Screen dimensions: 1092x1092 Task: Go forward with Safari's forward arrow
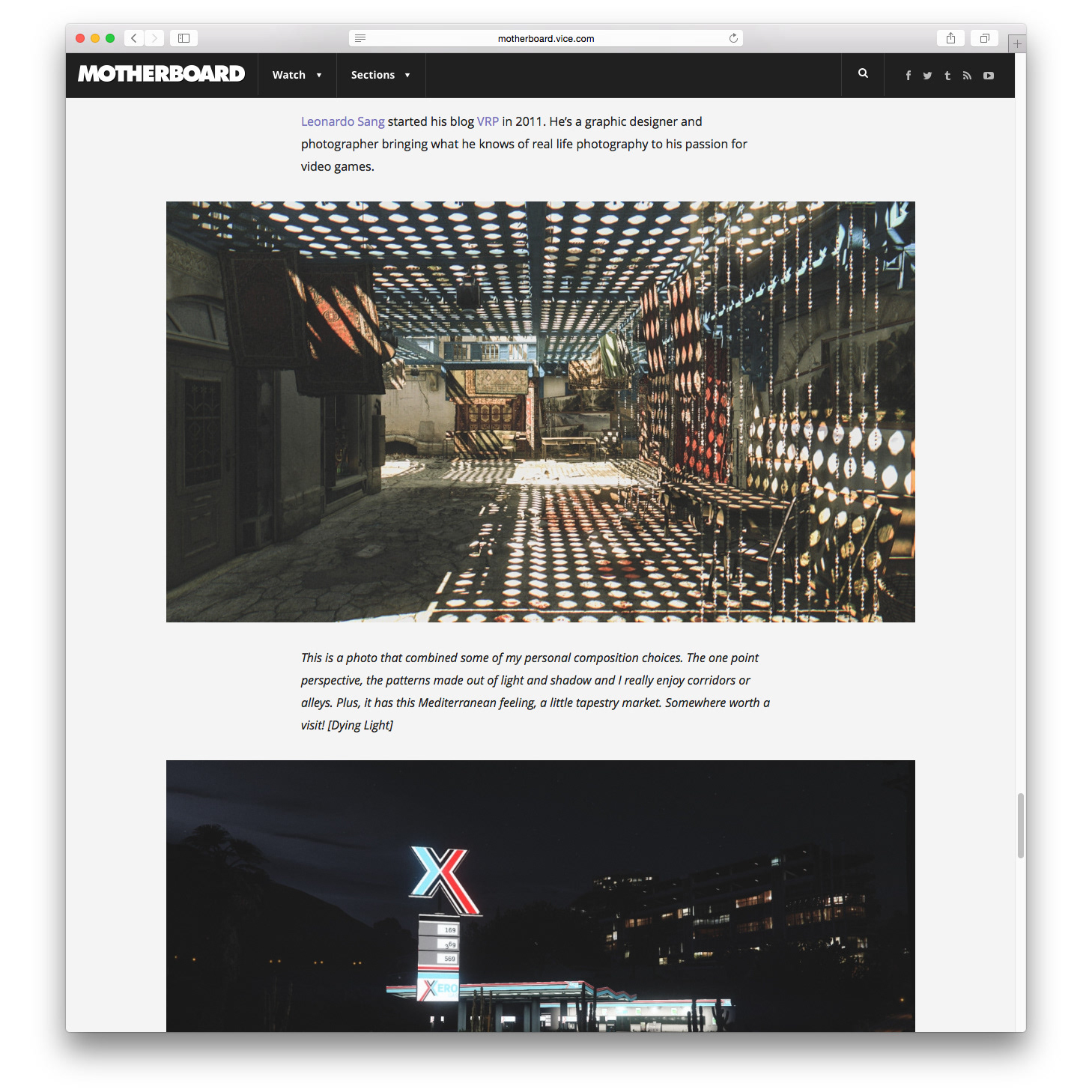click(x=154, y=38)
